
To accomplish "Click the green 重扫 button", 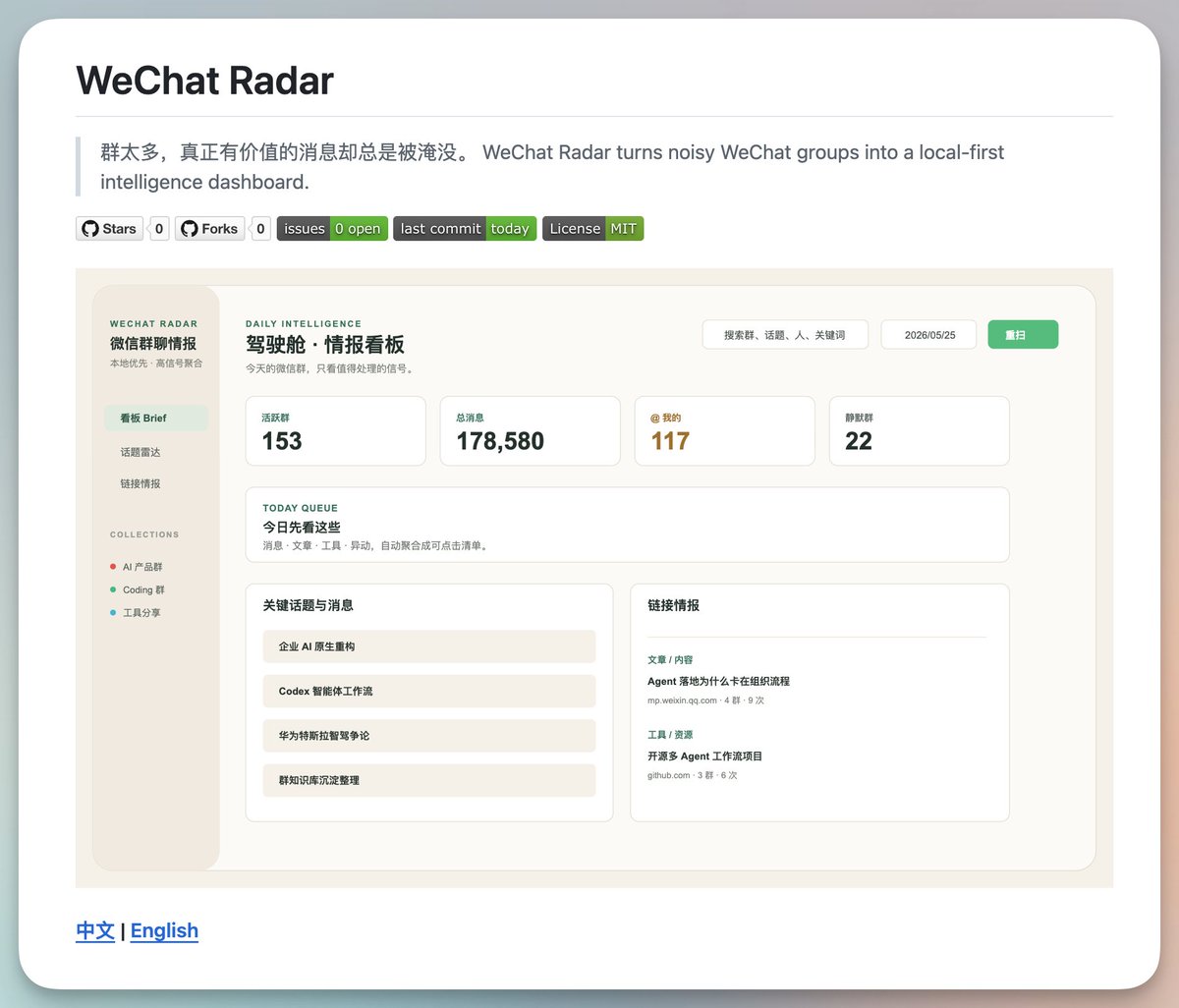I will click(1023, 335).
